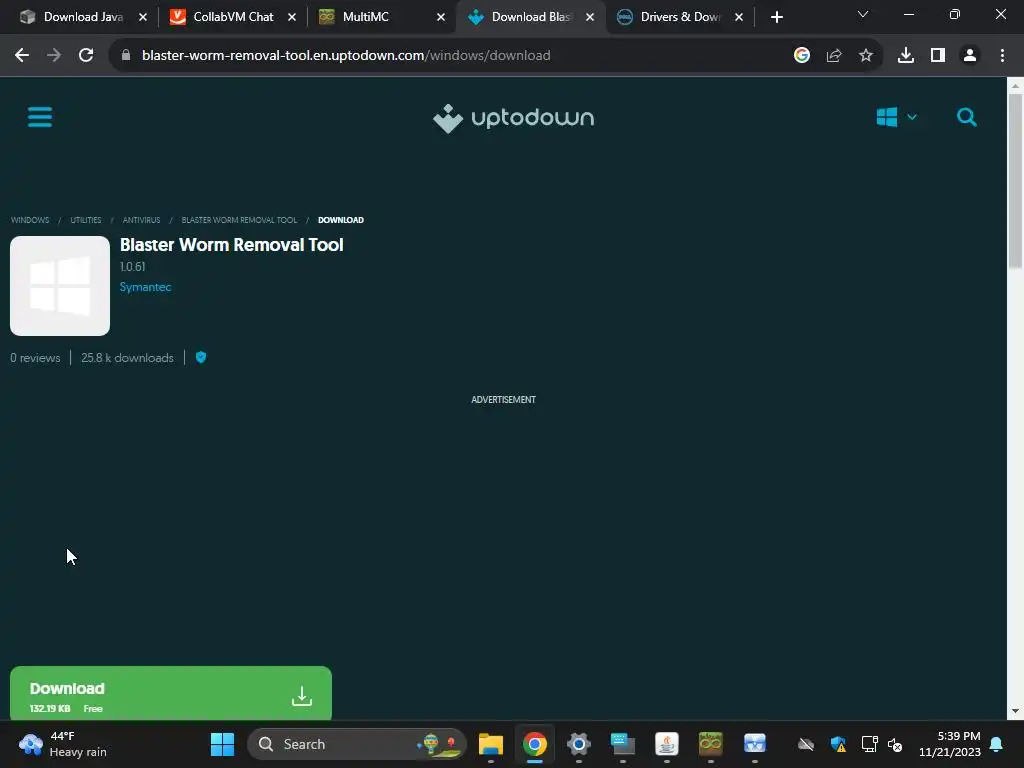Click the blue security shield badge
Viewport: 1024px width, 768px height.
tap(201, 357)
